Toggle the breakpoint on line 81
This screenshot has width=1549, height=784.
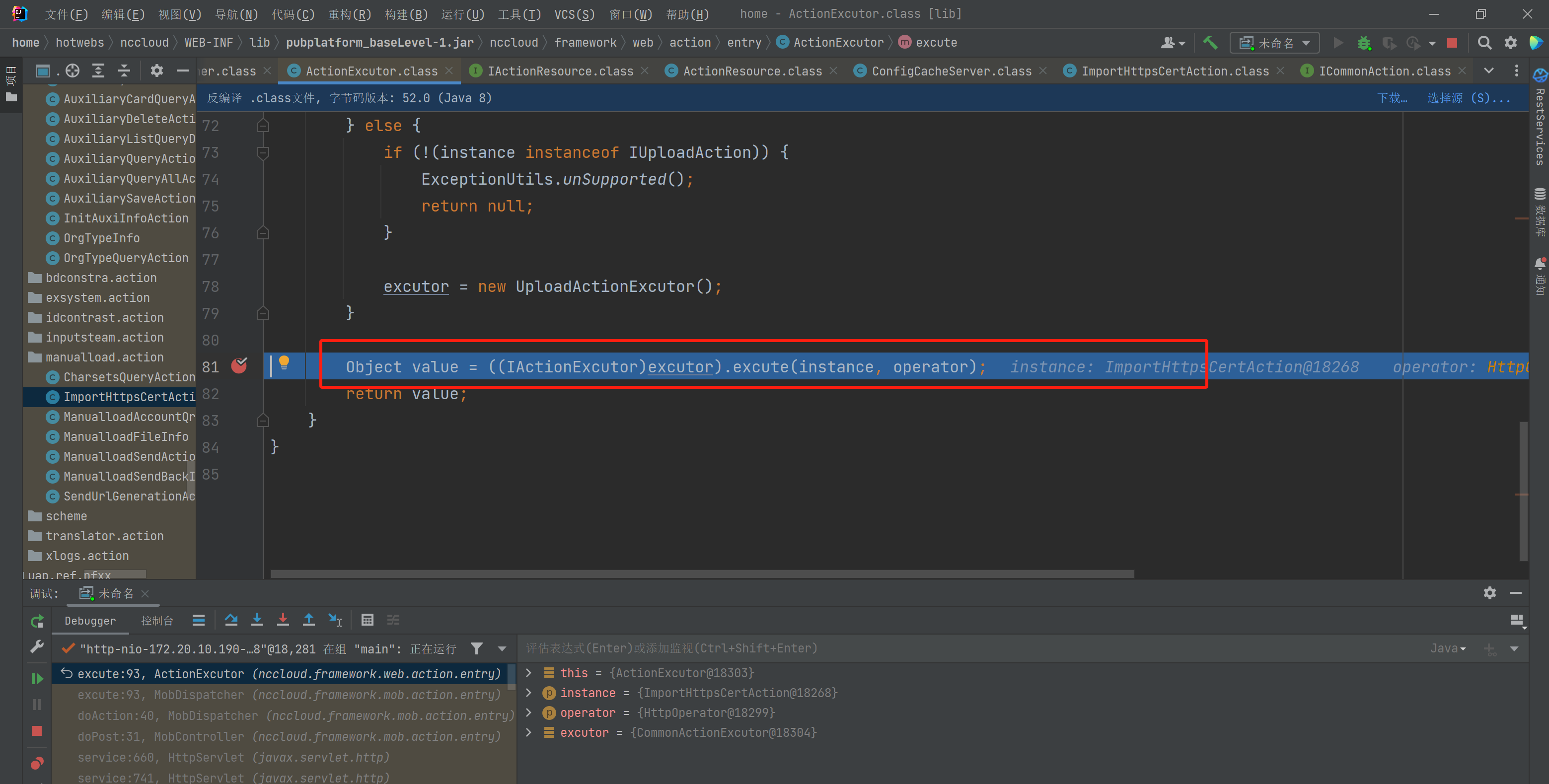click(239, 366)
